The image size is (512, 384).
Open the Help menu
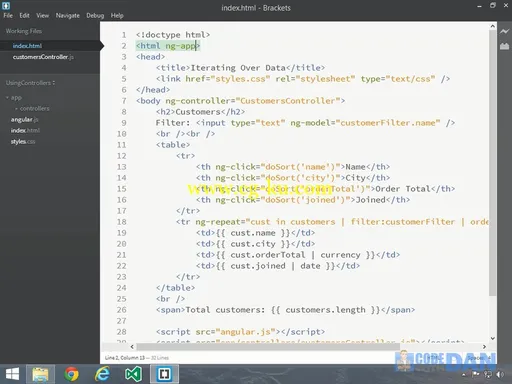click(117, 15)
